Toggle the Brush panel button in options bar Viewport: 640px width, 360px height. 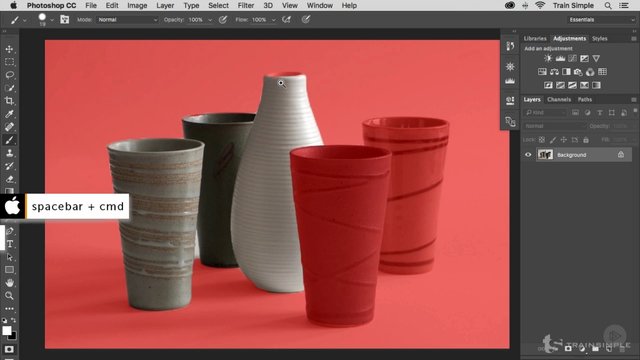(64, 19)
